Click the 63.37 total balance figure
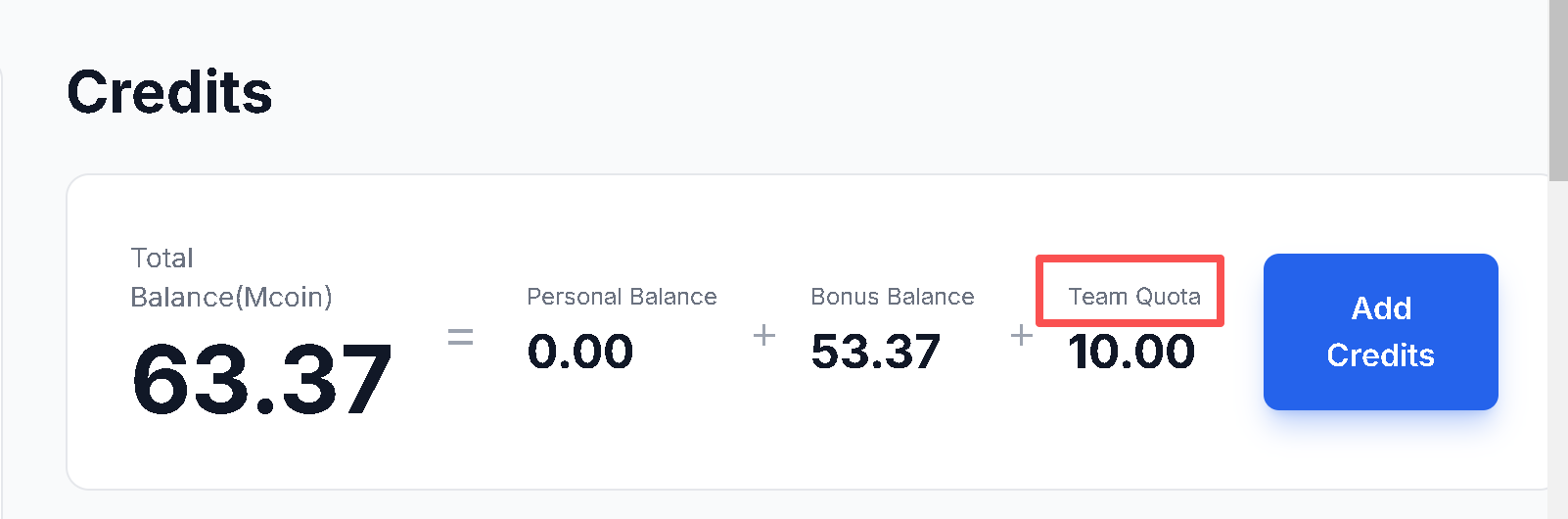Viewport: 1568px width, 519px height. tap(261, 380)
